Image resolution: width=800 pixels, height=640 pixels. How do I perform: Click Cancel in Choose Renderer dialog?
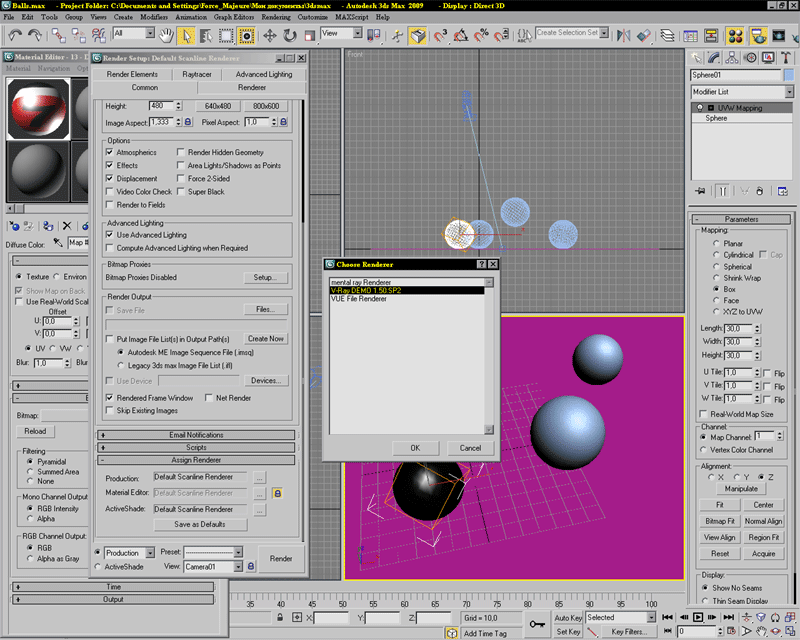[x=470, y=448]
